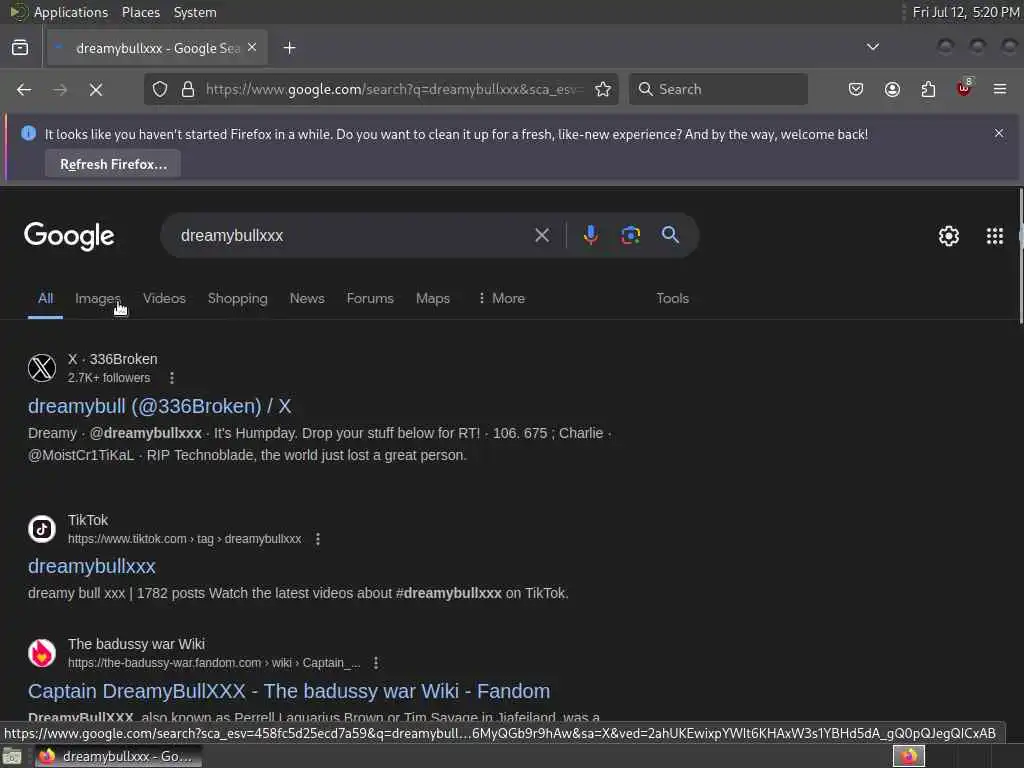Open a new tab with plus
Image resolution: width=1024 pixels, height=768 pixels.
[x=289, y=48]
